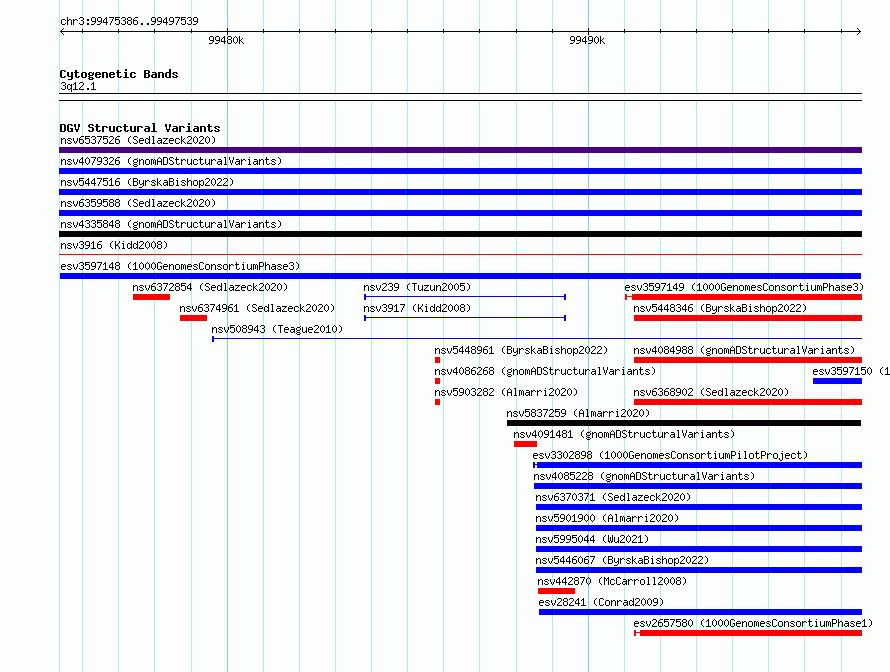Click short blue bar of esv3597150

(x=838, y=381)
